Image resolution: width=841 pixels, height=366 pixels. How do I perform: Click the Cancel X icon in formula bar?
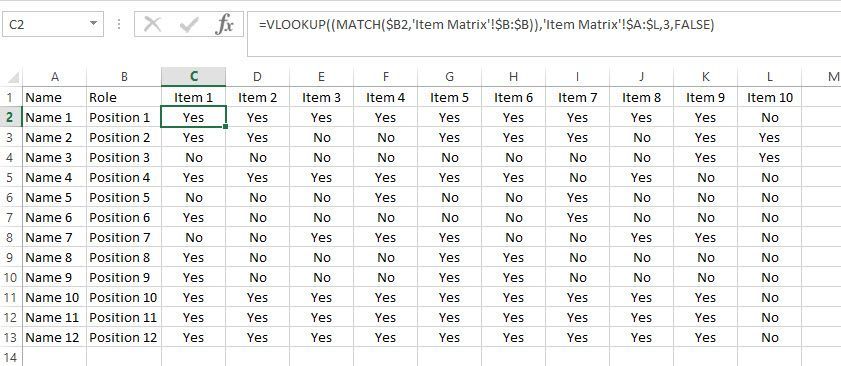click(x=153, y=25)
